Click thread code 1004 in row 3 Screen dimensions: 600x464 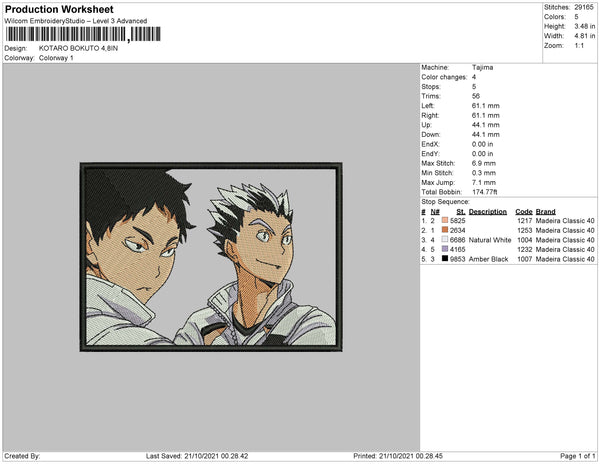525,240
